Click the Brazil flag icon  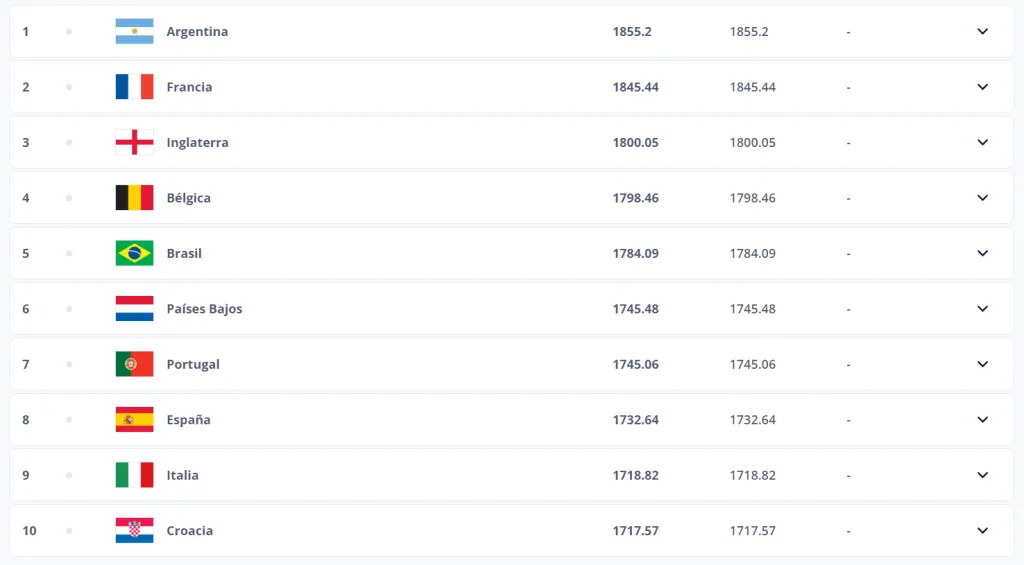coord(134,253)
